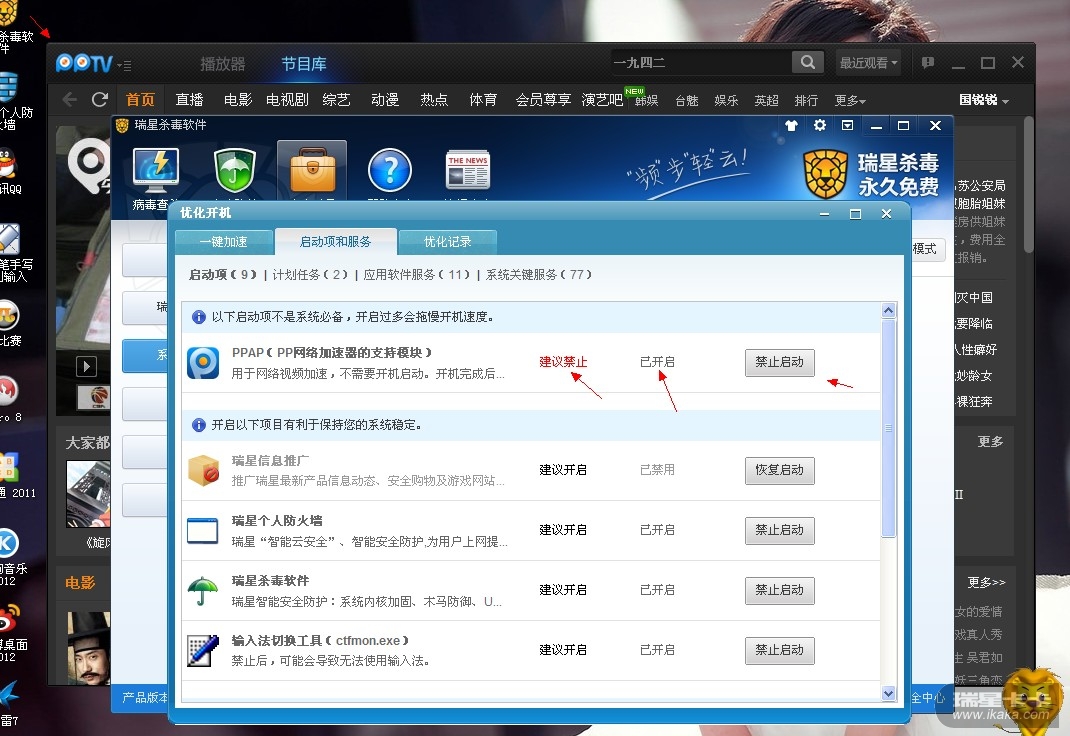The width and height of the screenshot is (1070, 736).
Task: Click the startup list scrollbar thumb
Action: coord(888,428)
